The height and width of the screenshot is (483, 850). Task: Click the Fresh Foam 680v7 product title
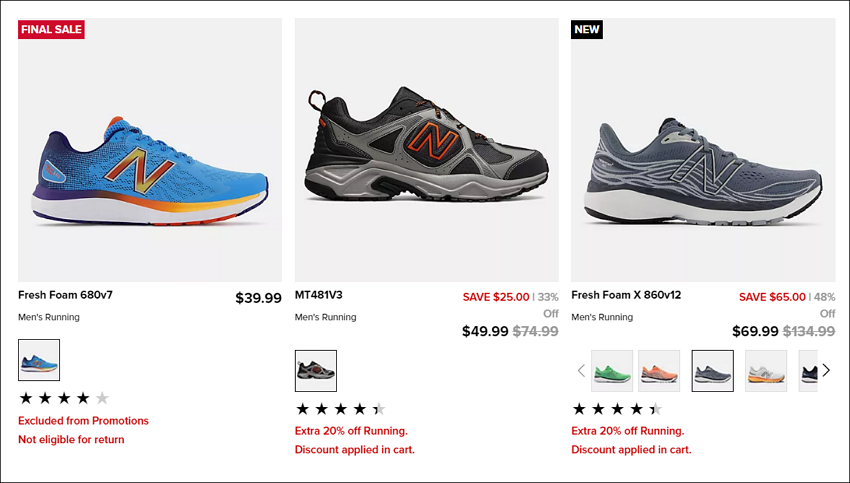tap(66, 295)
